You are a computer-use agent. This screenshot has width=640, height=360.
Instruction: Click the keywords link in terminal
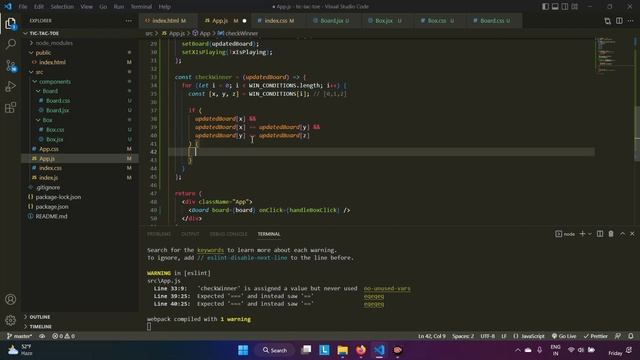tap(211, 250)
